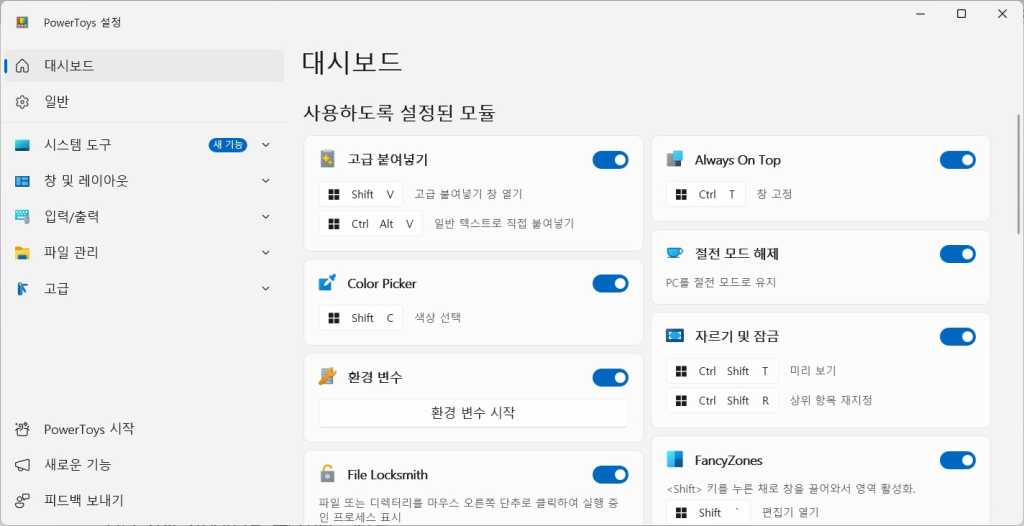Click the 새로운 기능 megaphone icon

22,465
